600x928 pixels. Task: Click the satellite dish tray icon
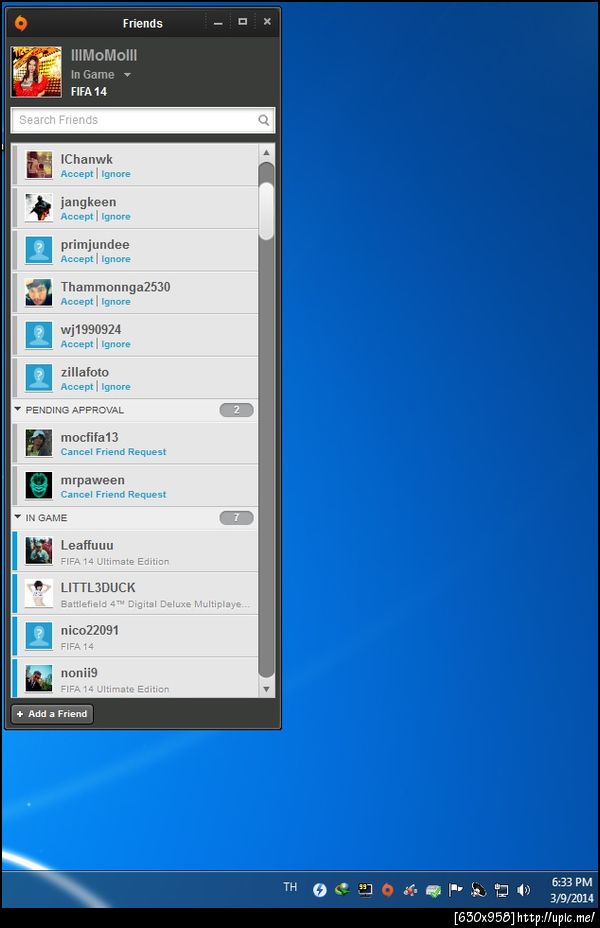(478, 890)
